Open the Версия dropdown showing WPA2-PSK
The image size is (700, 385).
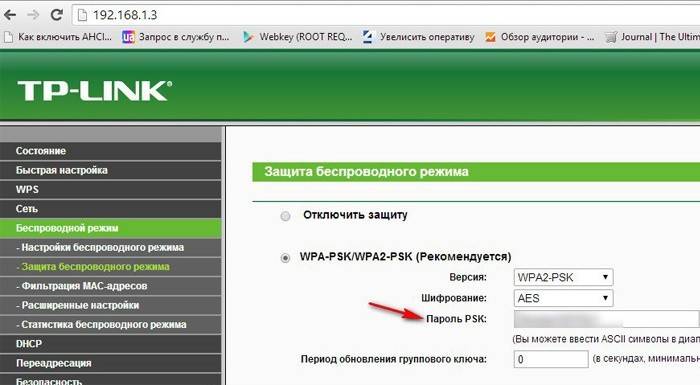click(x=563, y=277)
